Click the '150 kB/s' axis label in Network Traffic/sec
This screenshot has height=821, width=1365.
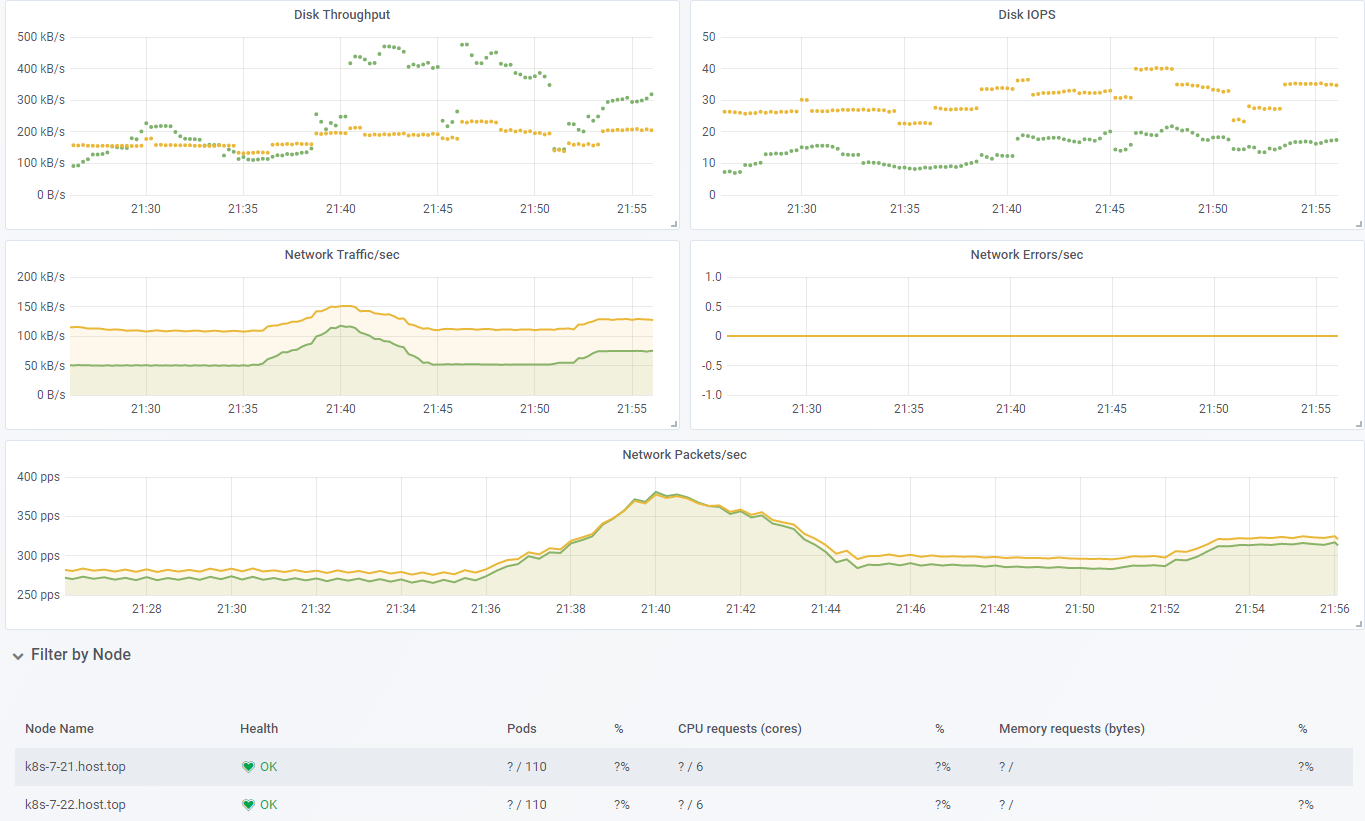click(41, 307)
